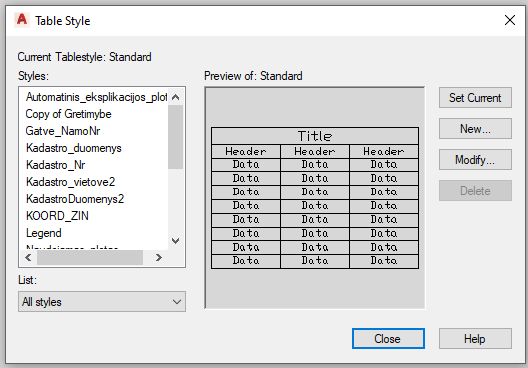This screenshot has height=368, width=528.
Task: Close the Table Style dialog with X
Action: (510, 20)
